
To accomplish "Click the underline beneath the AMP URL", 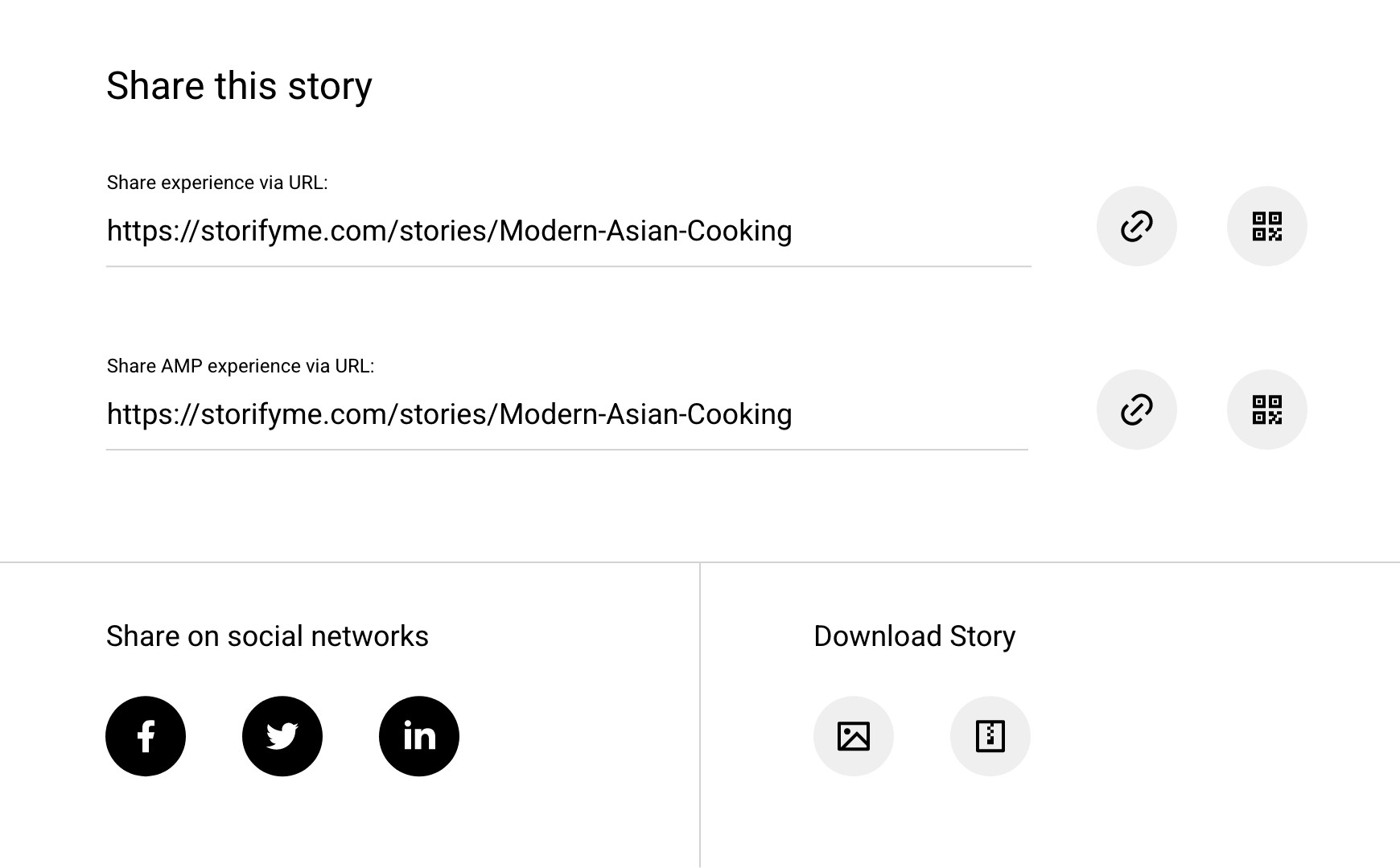I will pos(566,450).
